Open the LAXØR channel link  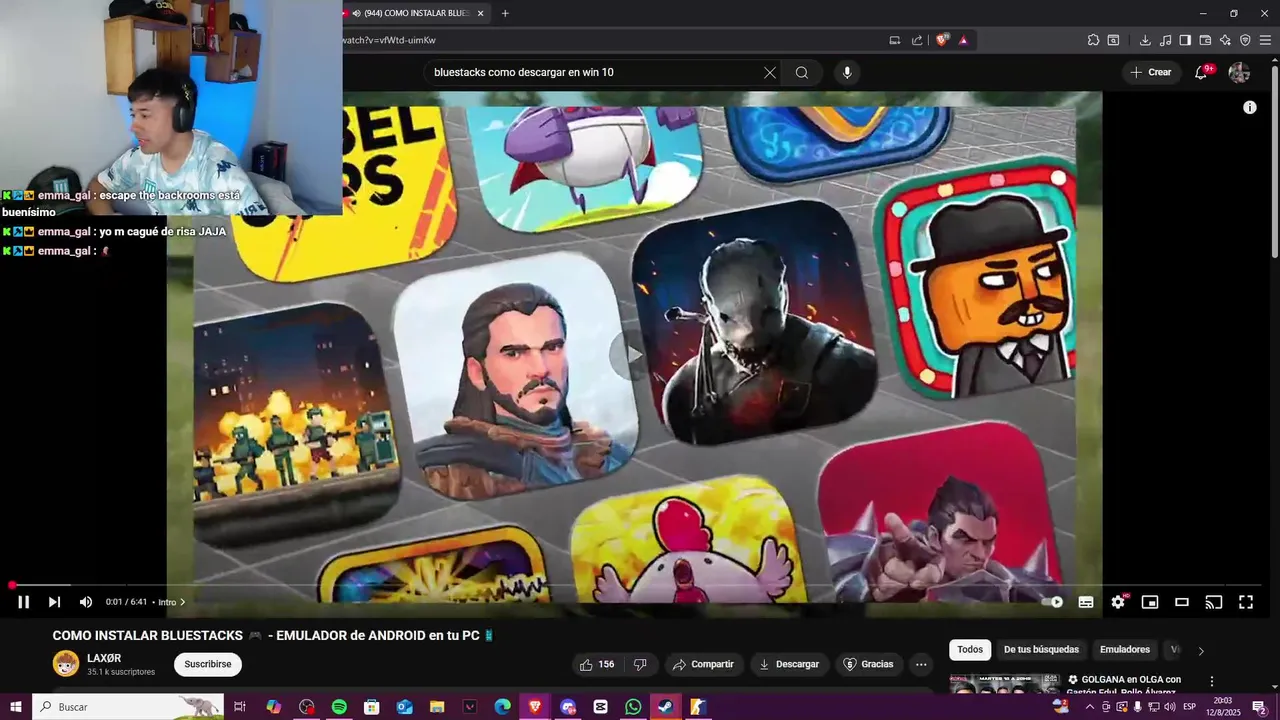click(104, 658)
